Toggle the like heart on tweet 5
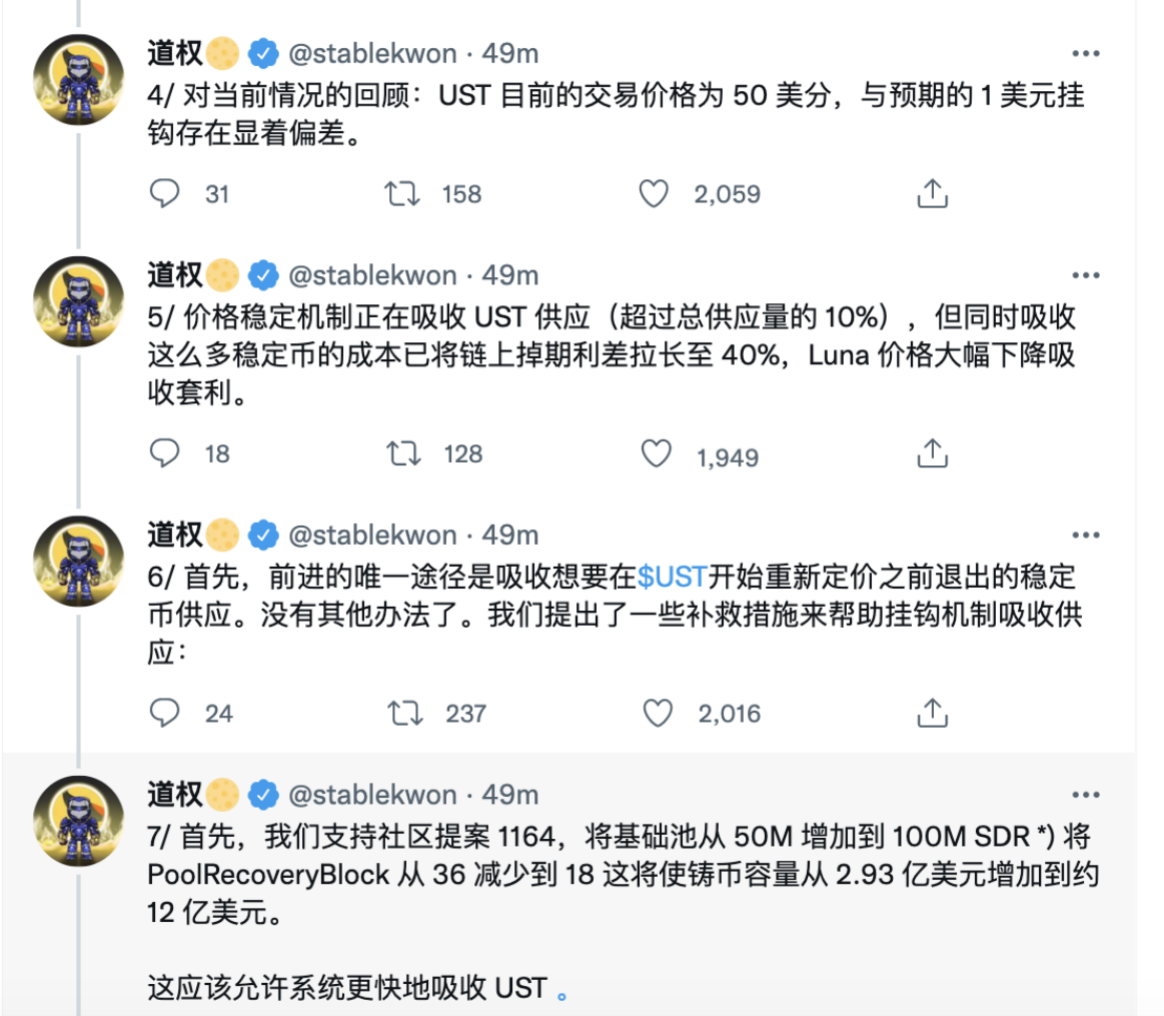This screenshot has height=1016, width=1164. [657, 455]
